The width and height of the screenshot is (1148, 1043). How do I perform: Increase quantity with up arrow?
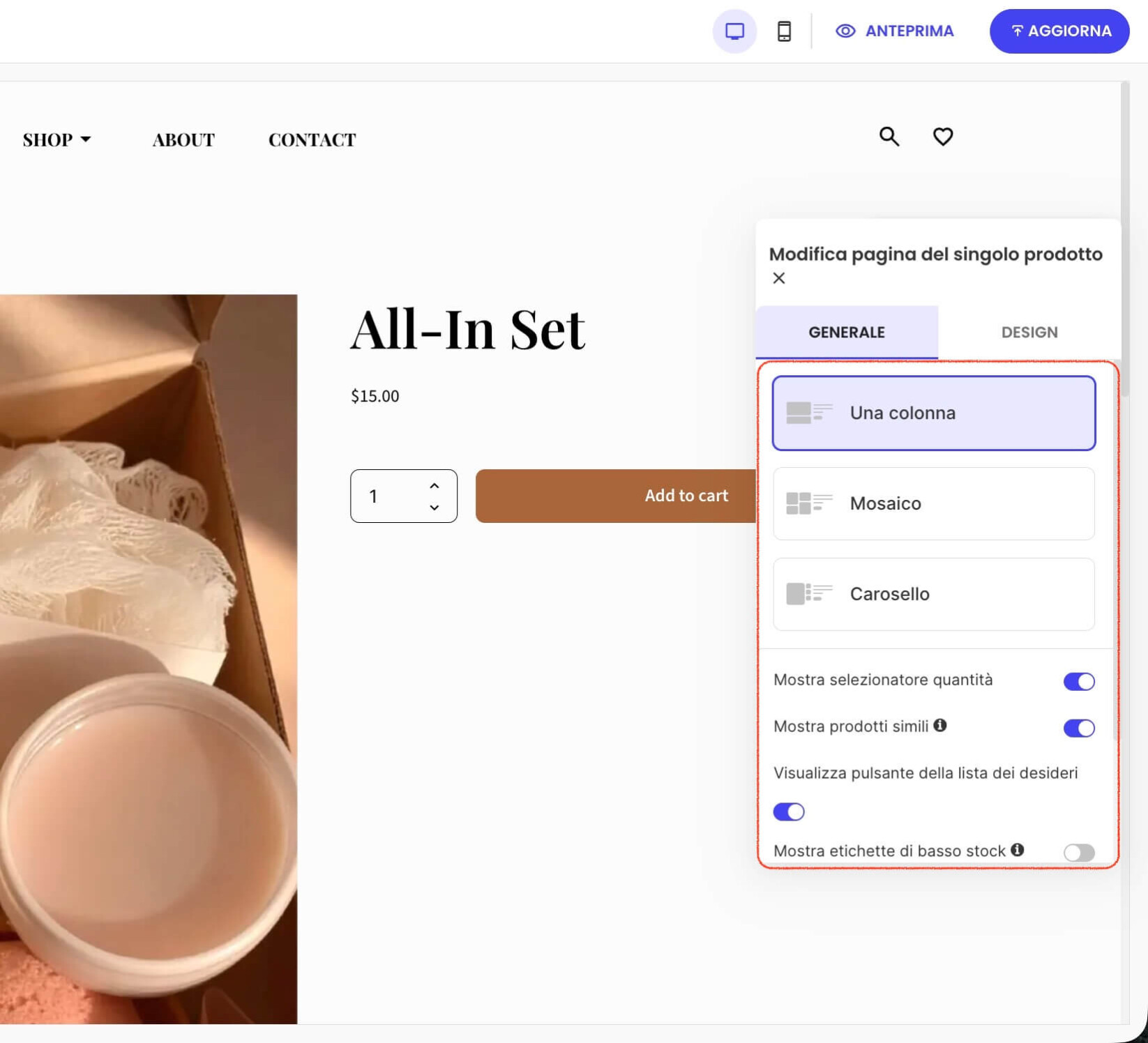pyautogui.click(x=435, y=485)
